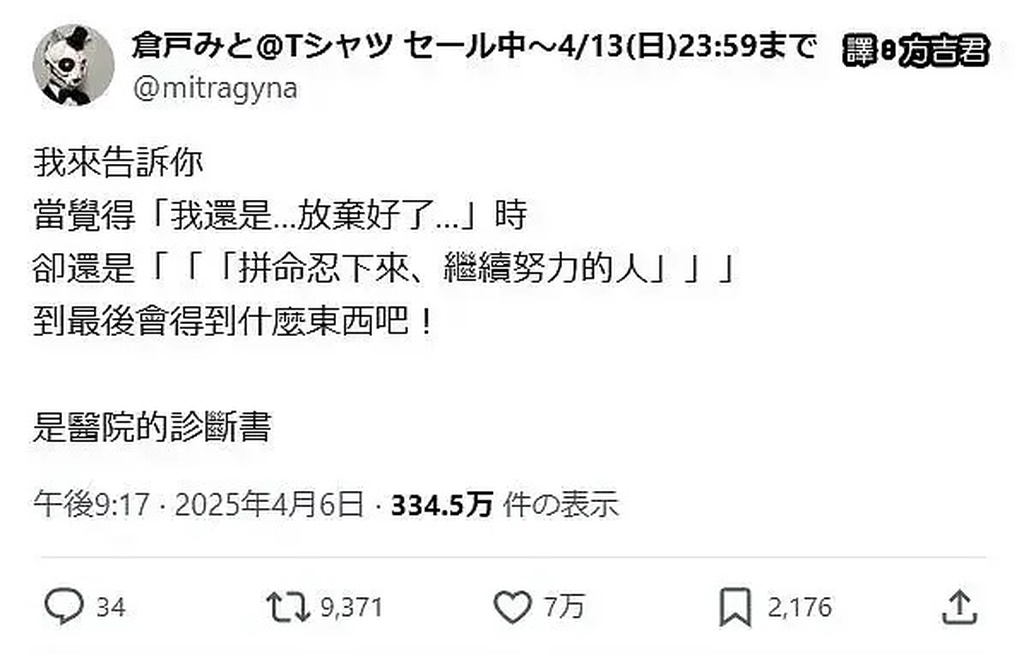
Task: Click the tweet line 我來告訴你
Action: coord(118,163)
